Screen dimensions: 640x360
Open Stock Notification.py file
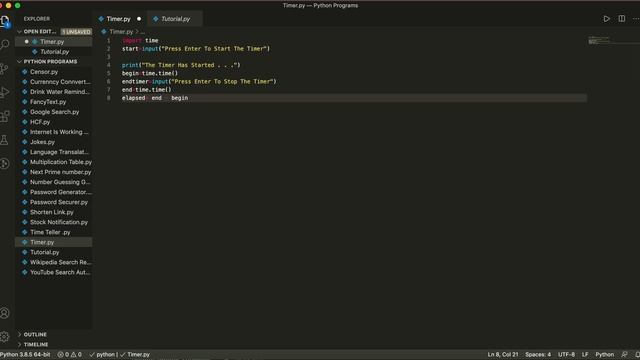pos(53,222)
